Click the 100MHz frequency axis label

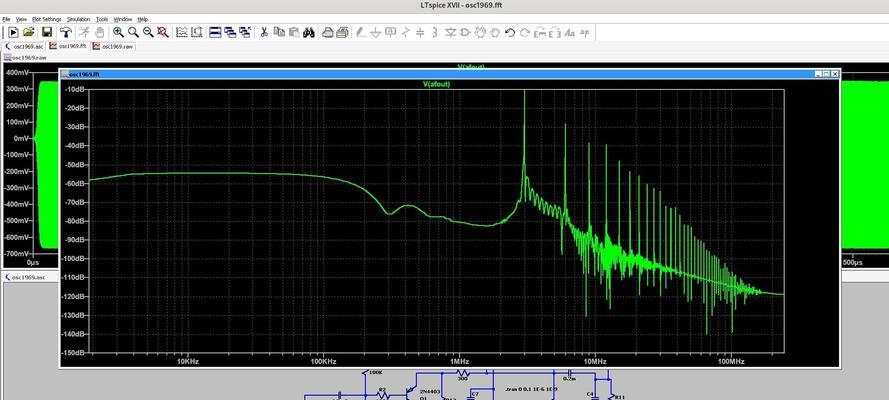(x=731, y=361)
